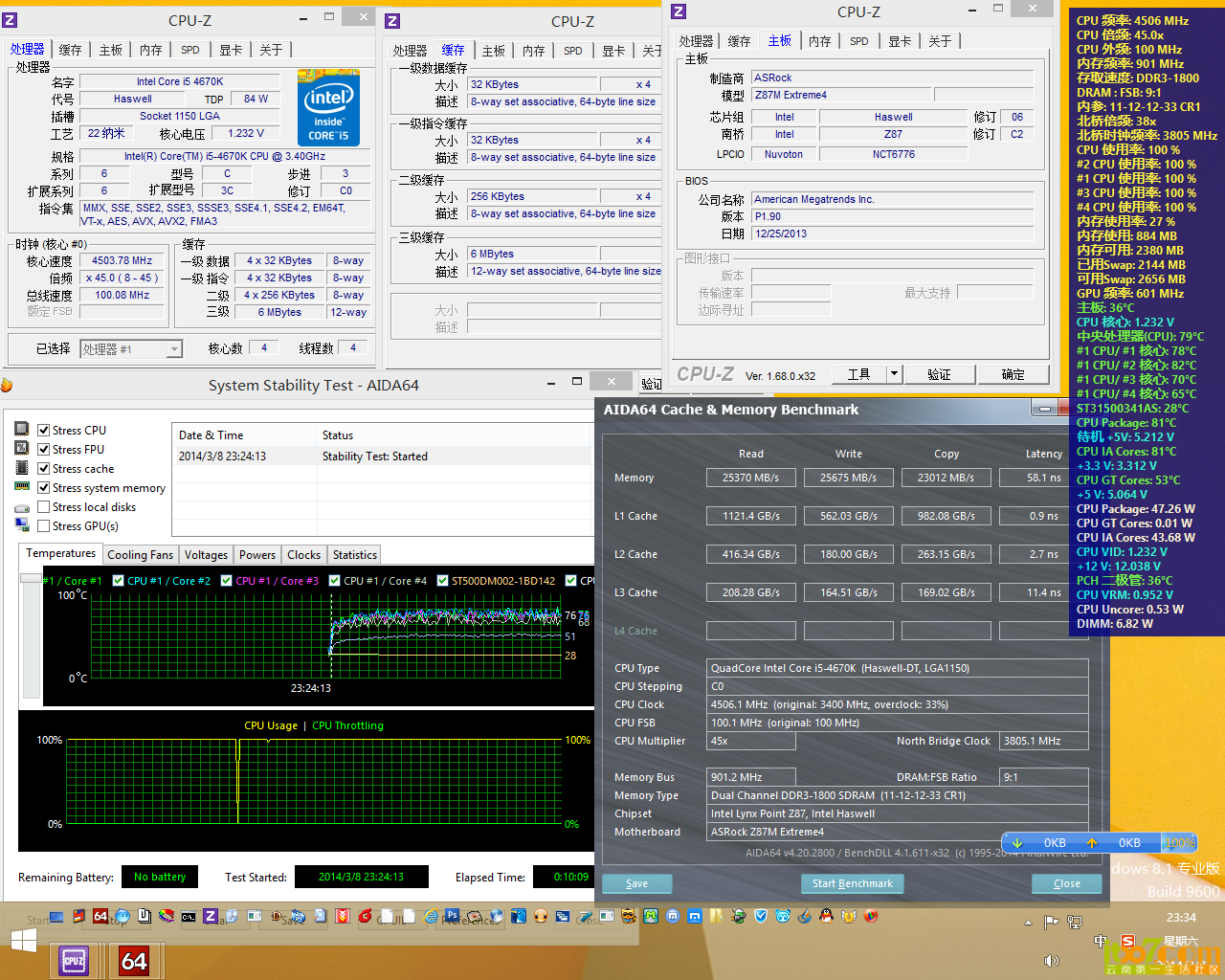Open the round Maxthon browser icon

pyautogui.click(x=672, y=917)
